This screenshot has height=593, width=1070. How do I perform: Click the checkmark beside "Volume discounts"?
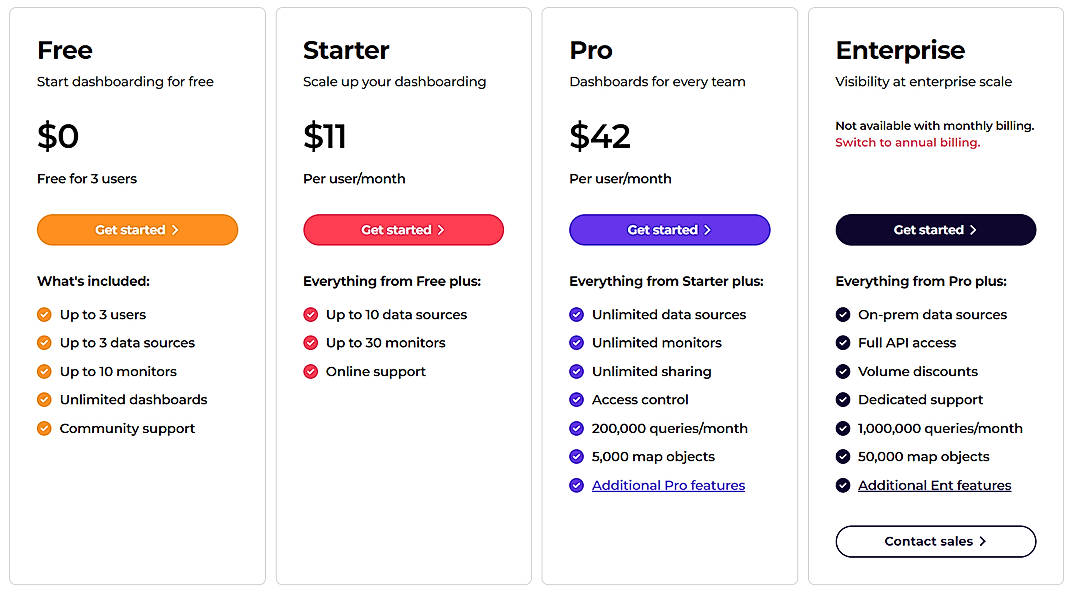point(842,371)
